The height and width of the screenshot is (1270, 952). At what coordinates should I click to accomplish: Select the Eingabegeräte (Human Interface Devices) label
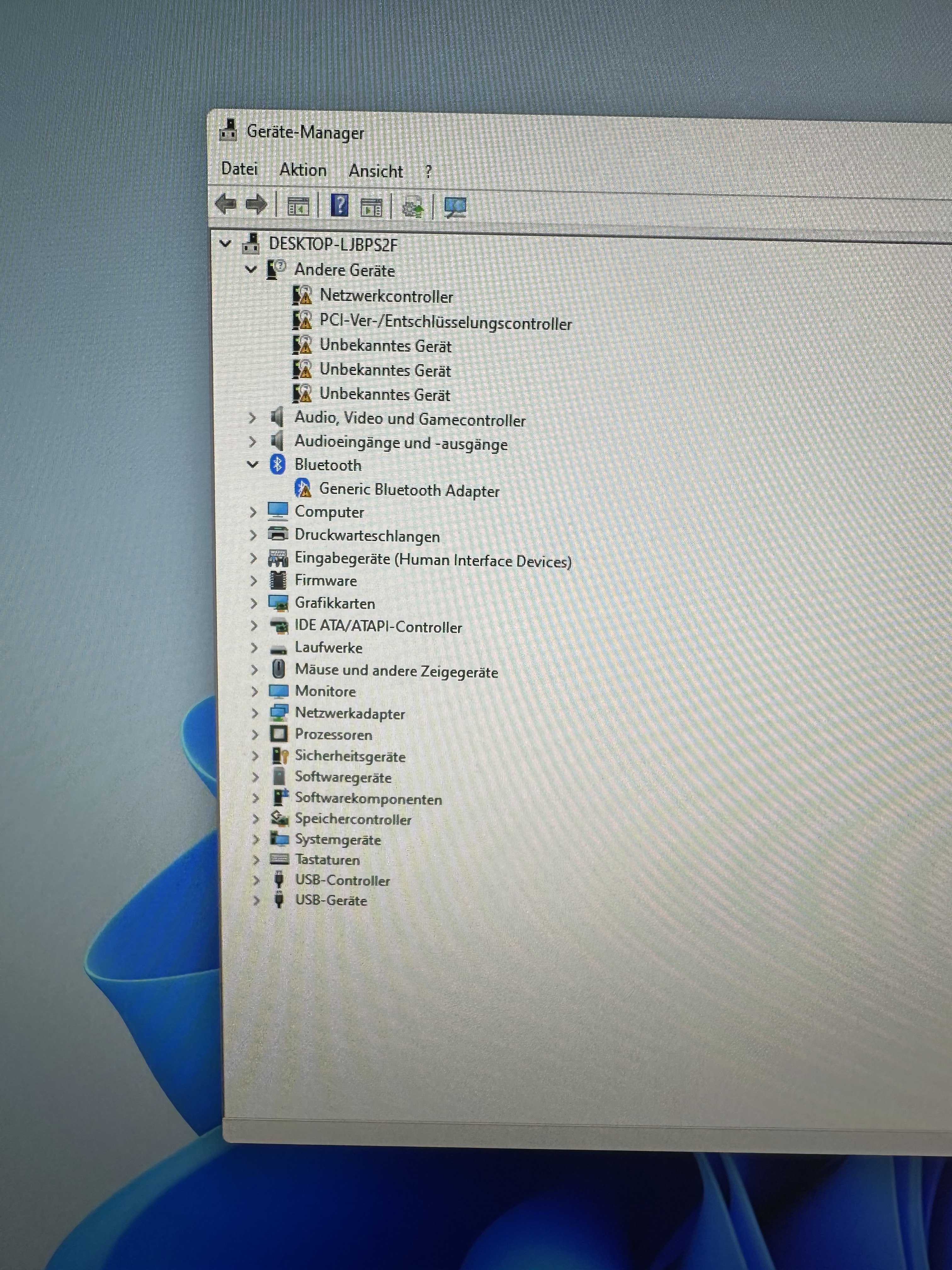point(433,560)
